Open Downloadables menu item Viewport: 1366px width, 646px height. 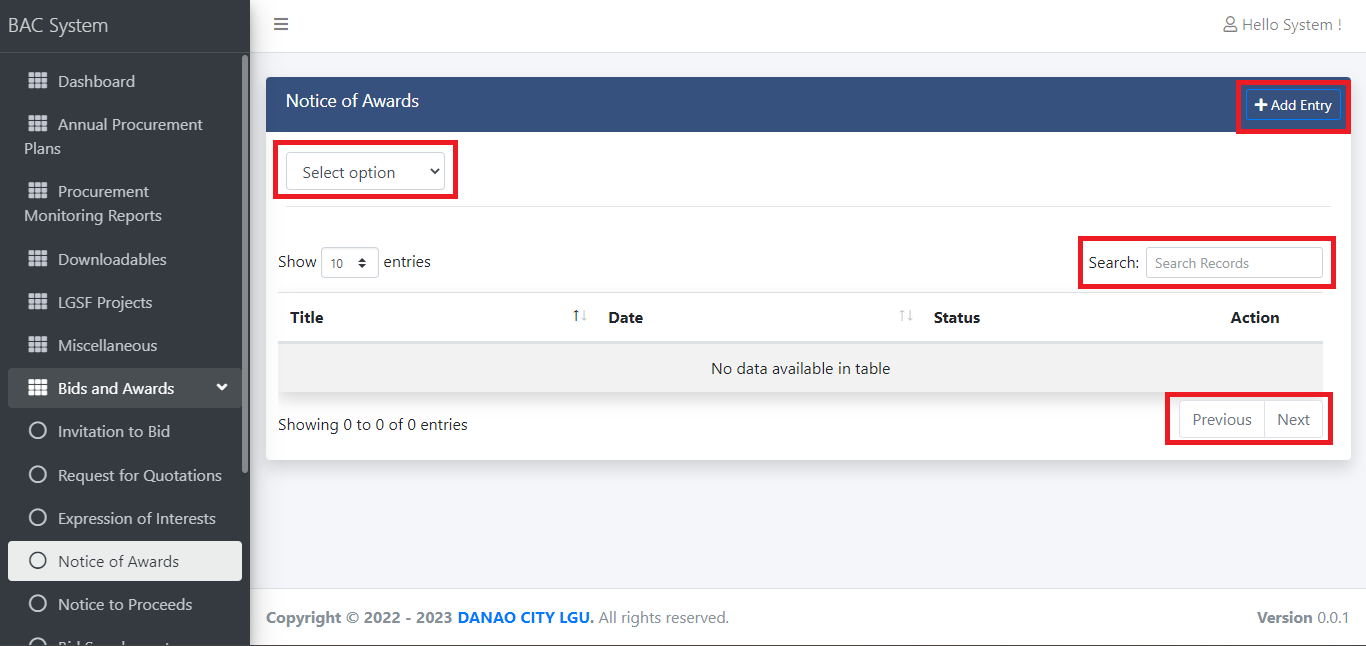coord(125,259)
